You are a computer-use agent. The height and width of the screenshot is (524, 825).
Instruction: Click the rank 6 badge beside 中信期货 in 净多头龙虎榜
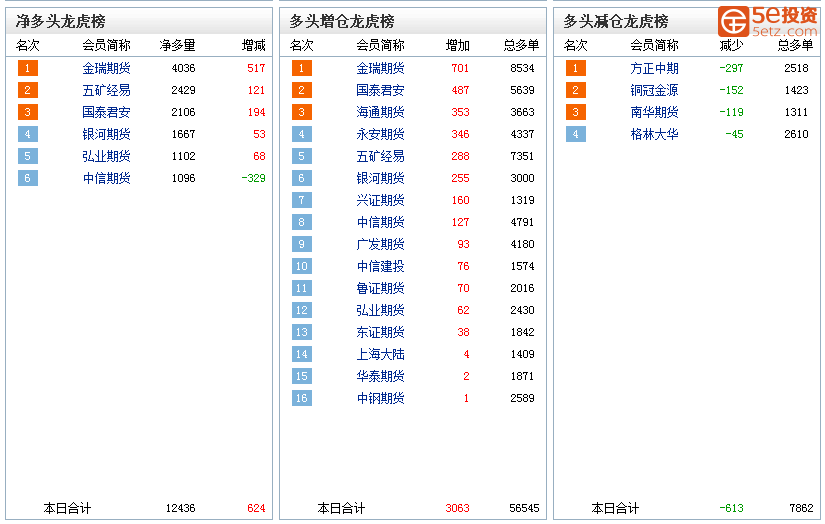[27, 178]
